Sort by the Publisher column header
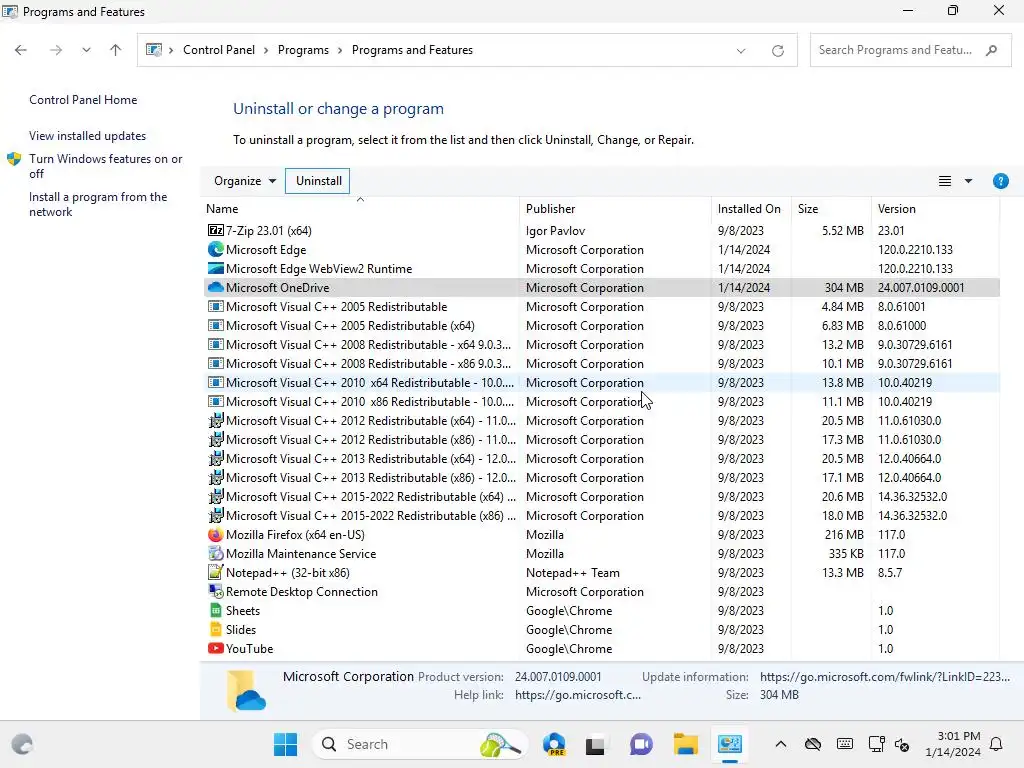This screenshot has width=1024, height=768. (615, 209)
